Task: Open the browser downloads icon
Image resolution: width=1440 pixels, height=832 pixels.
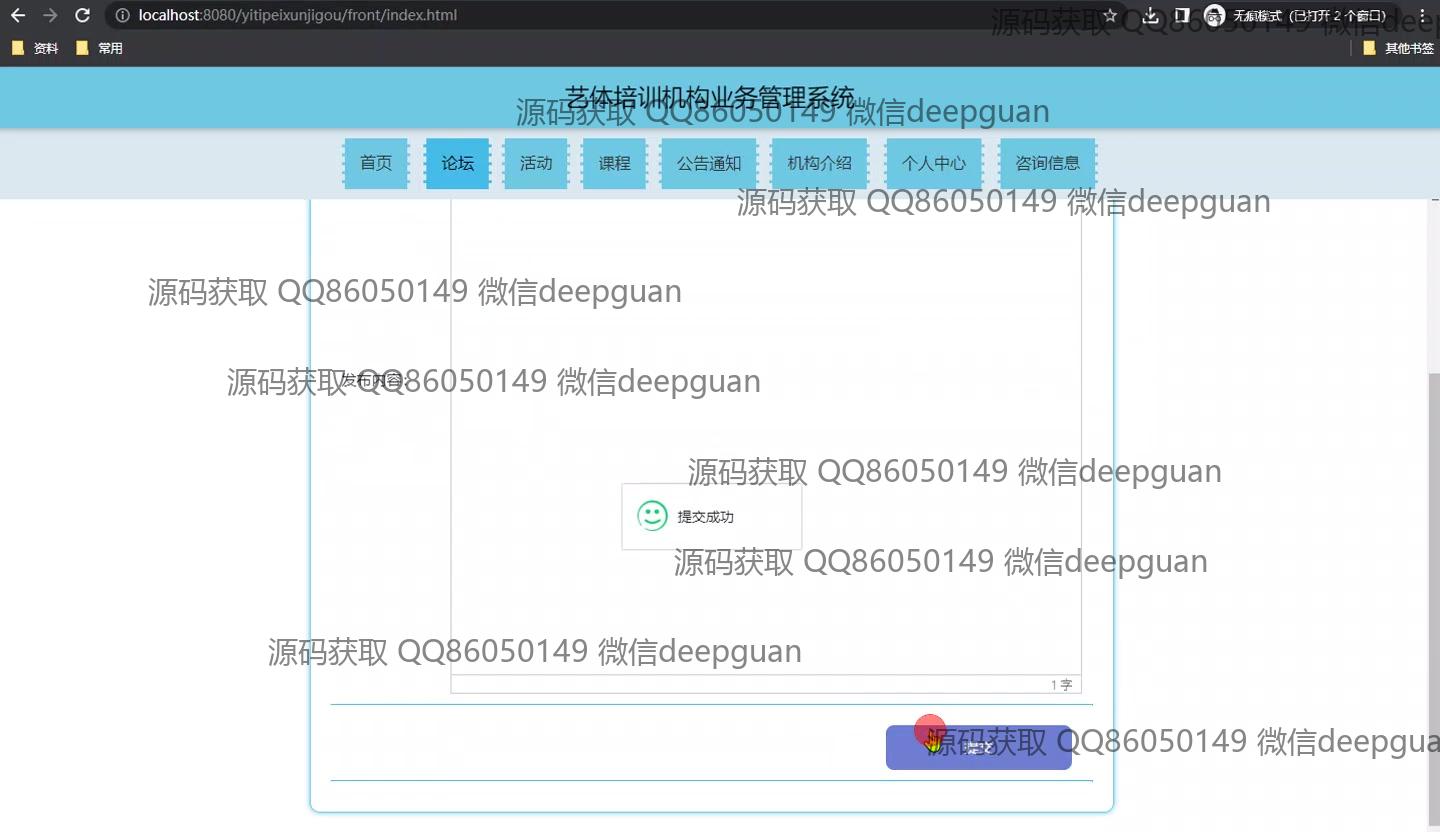Action: coord(1151,15)
